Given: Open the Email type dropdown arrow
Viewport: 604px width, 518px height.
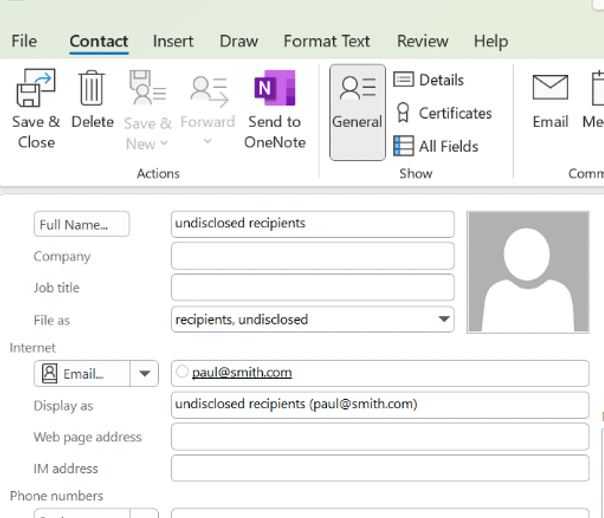Looking at the screenshot, I should pos(145,374).
